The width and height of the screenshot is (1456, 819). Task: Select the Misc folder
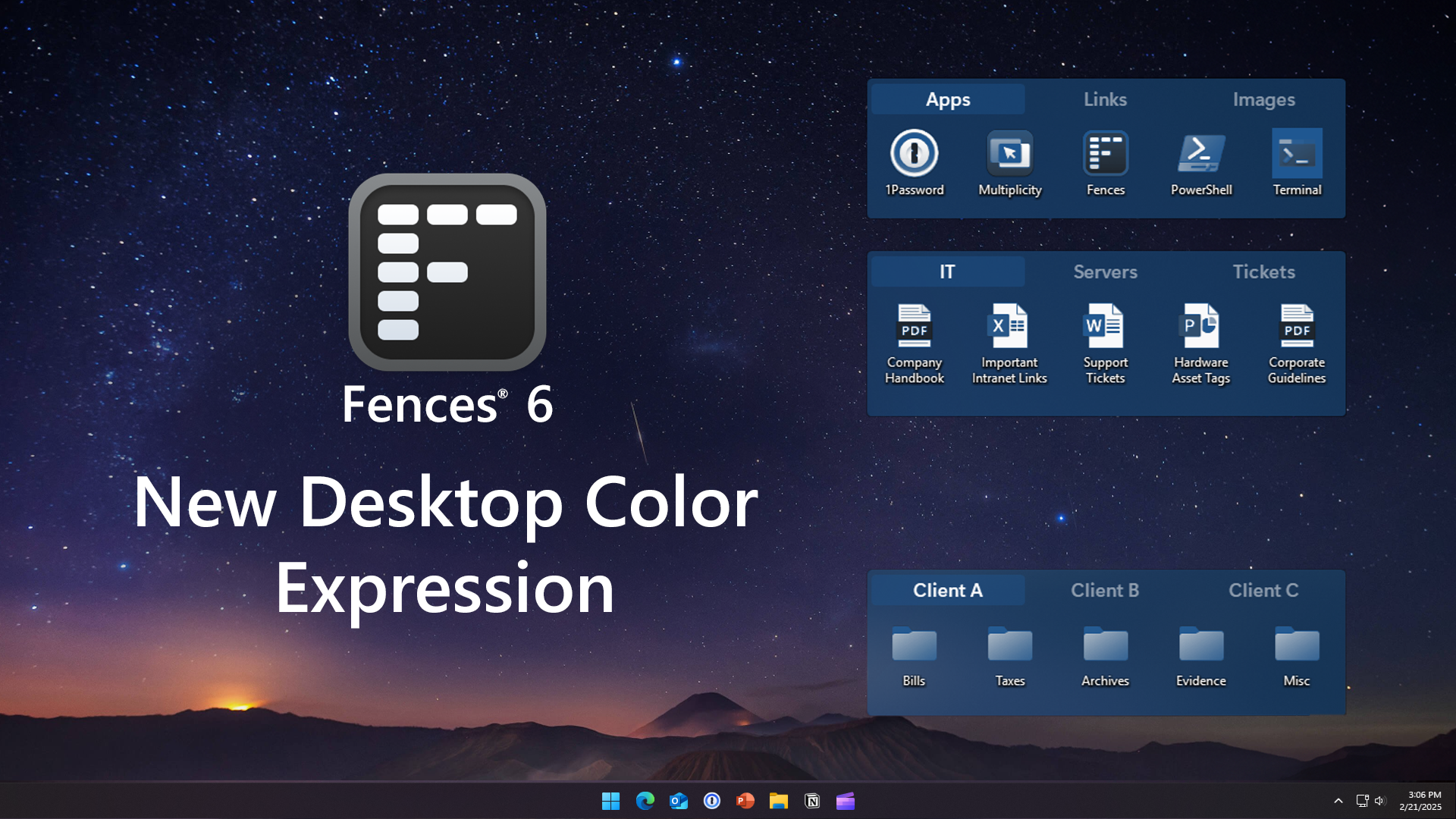(1297, 657)
